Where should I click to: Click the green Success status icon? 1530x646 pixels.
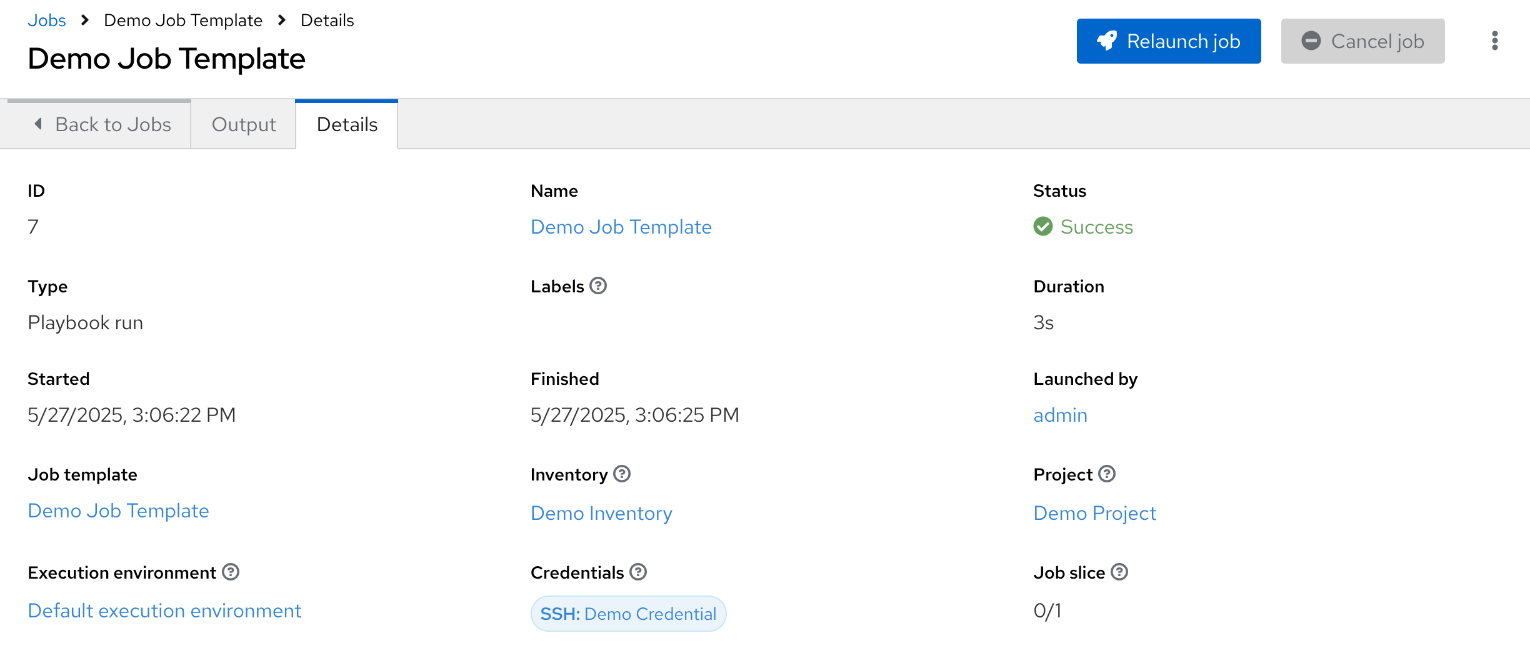[x=1042, y=226]
